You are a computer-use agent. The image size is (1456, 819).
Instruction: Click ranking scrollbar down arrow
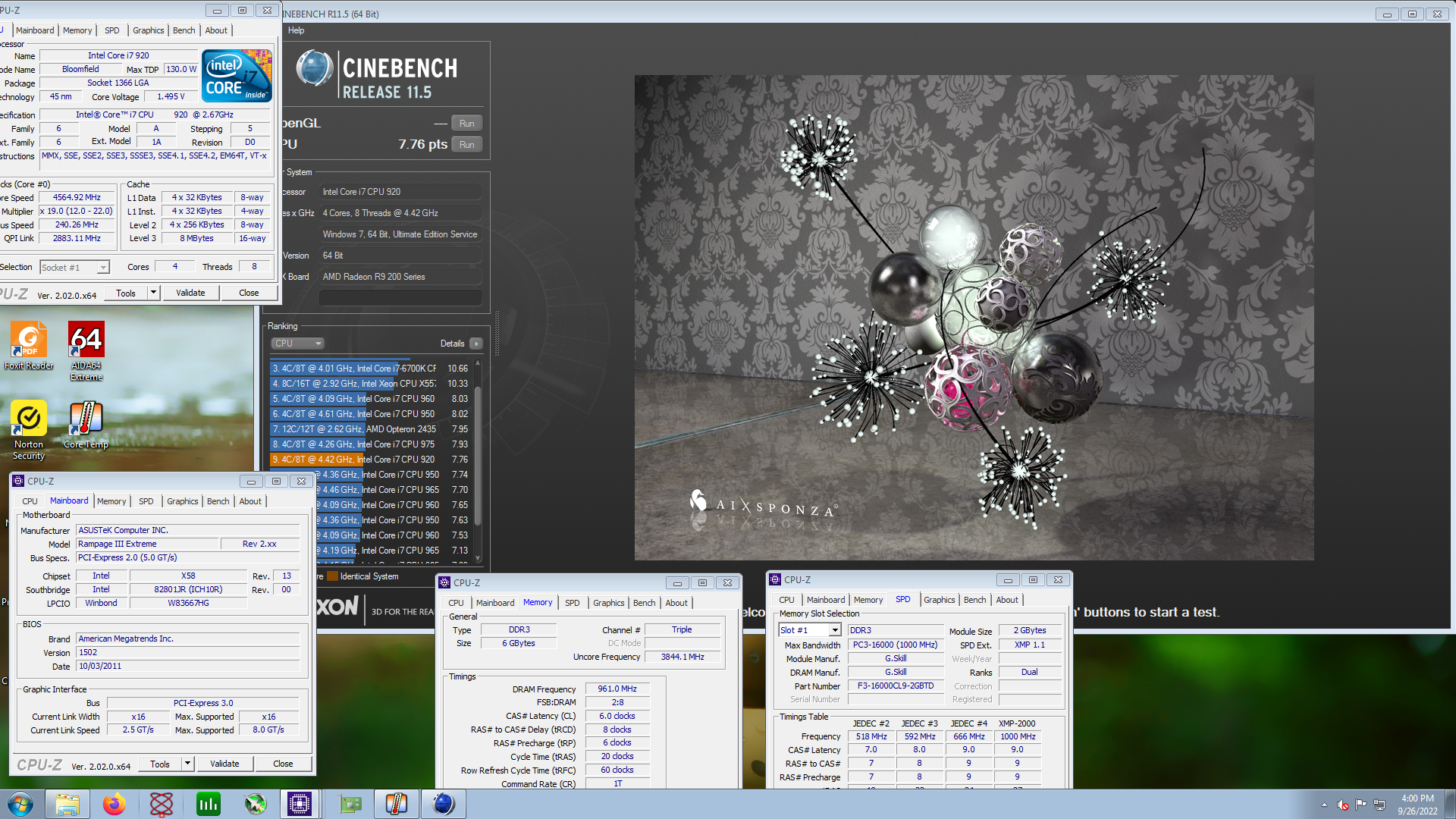pyautogui.click(x=478, y=558)
